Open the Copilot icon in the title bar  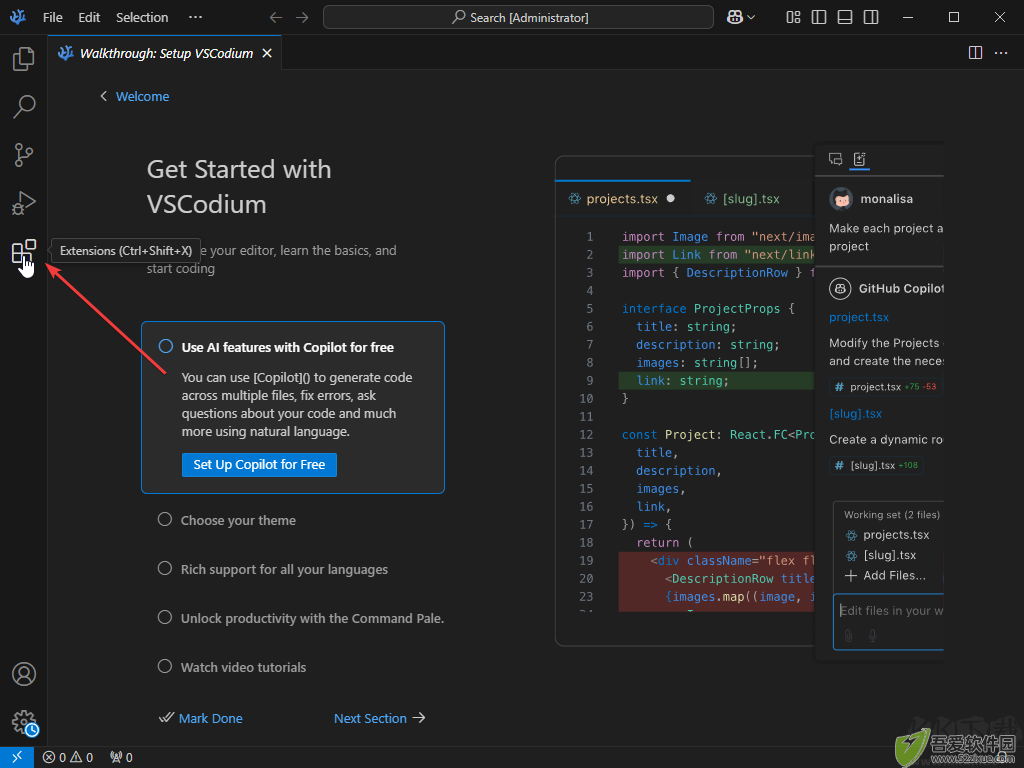click(735, 18)
